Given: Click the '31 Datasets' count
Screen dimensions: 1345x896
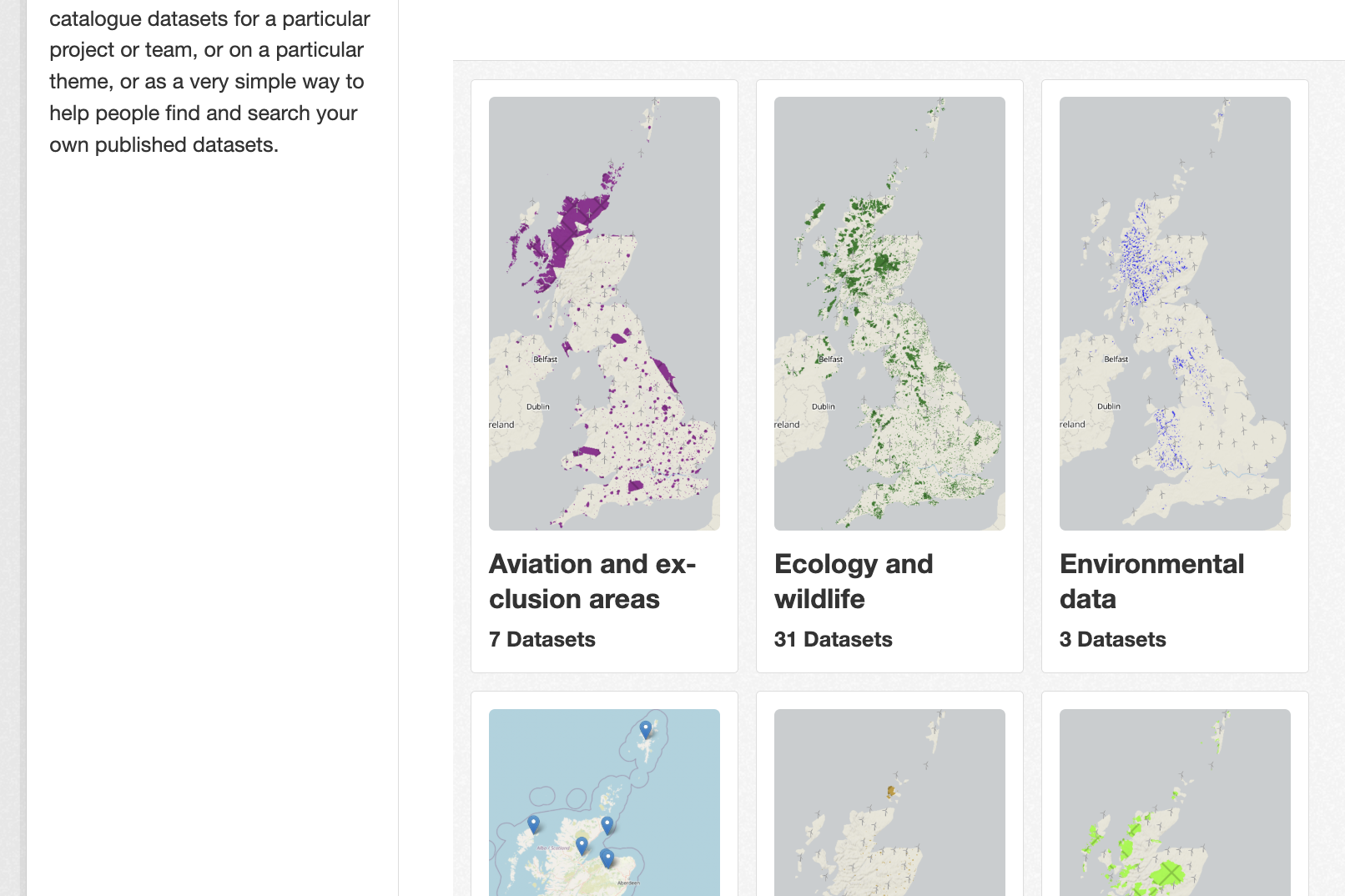Looking at the screenshot, I should (834, 640).
